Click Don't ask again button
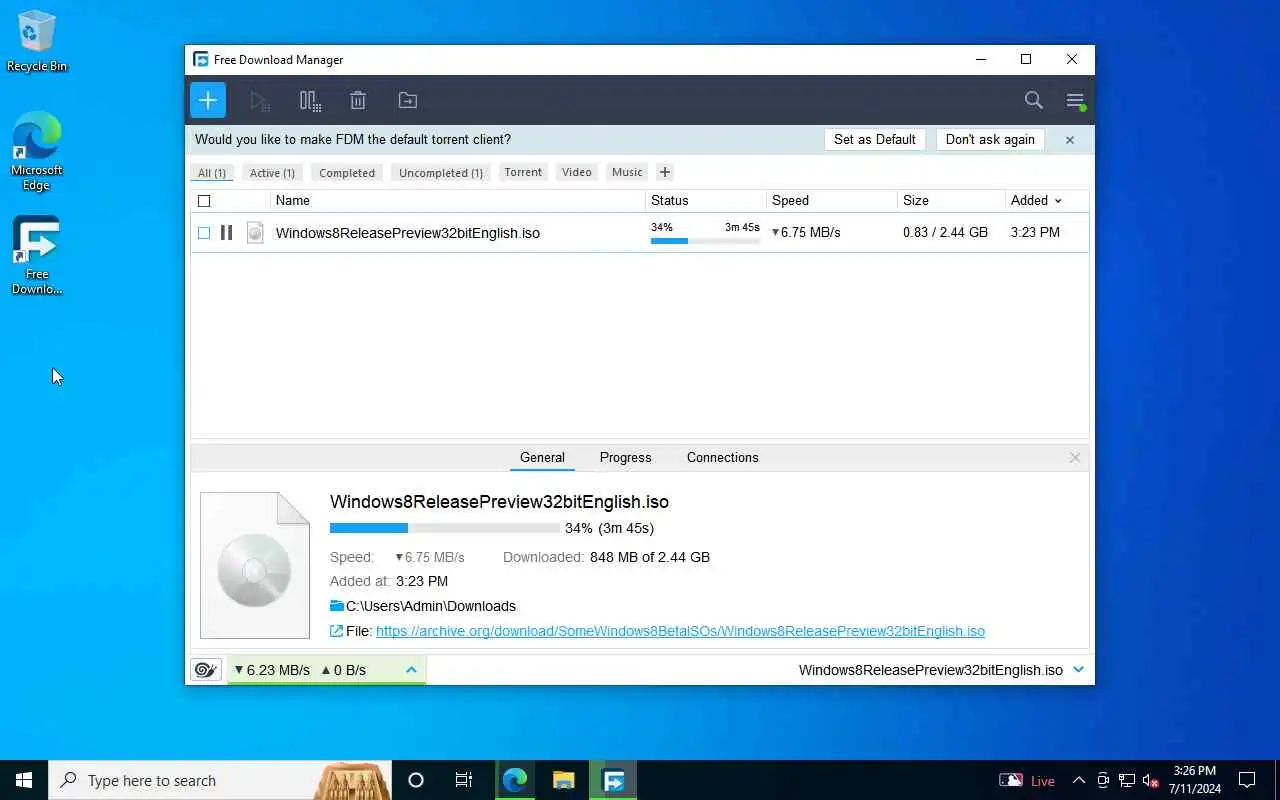The height and width of the screenshot is (800, 1280). coord(990,140)
